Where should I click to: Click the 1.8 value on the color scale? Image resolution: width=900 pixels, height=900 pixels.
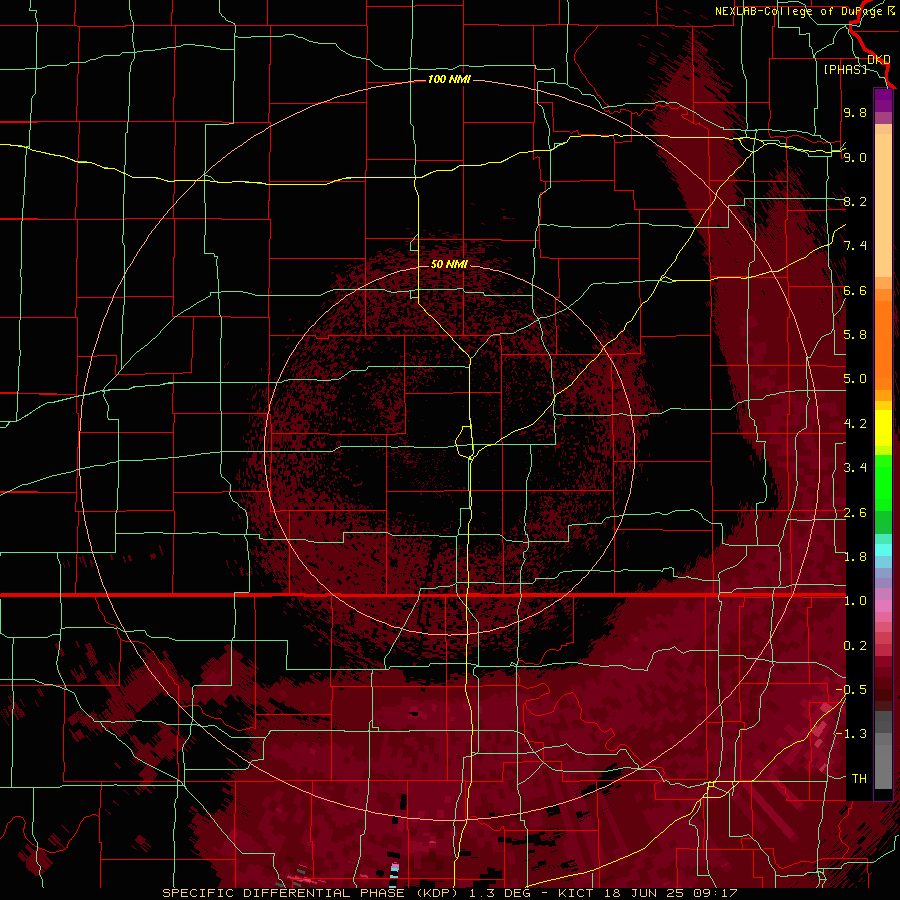pos(855,557)
